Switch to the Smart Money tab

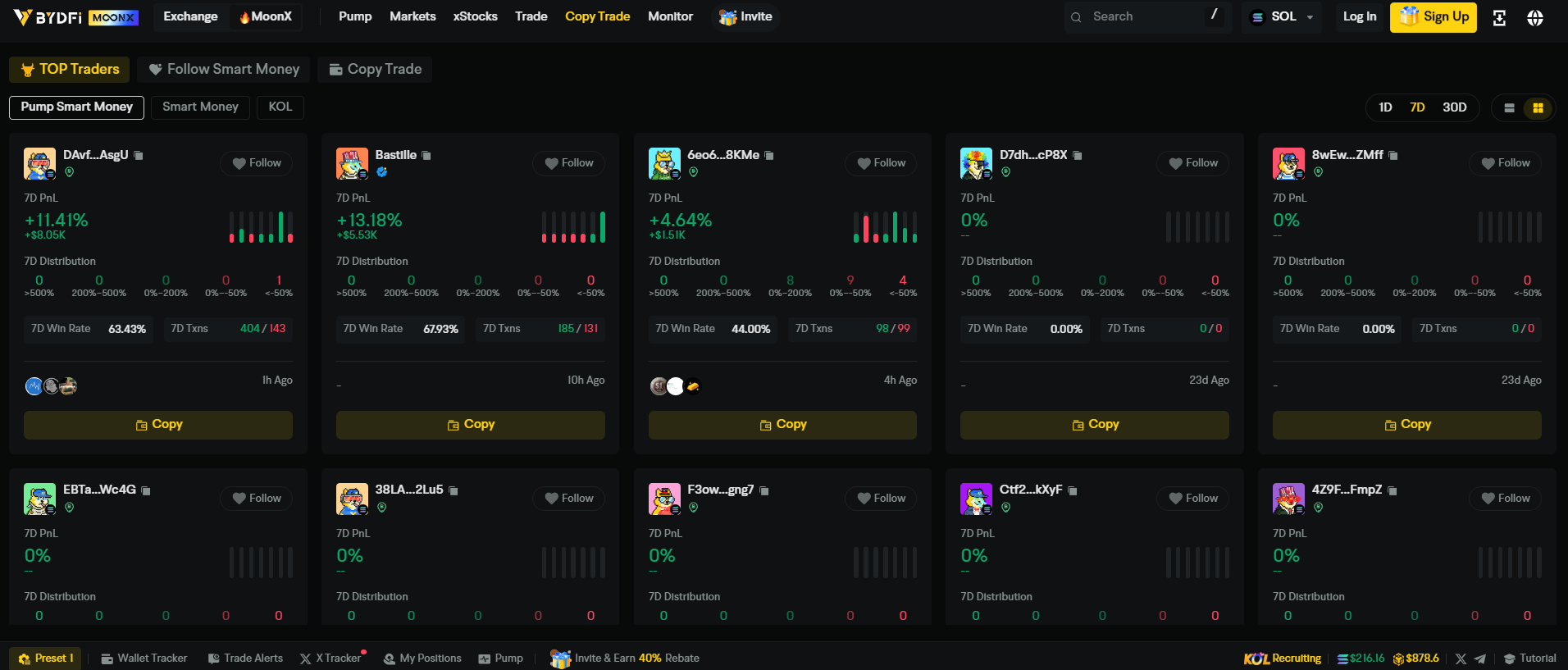click(200, 107)
